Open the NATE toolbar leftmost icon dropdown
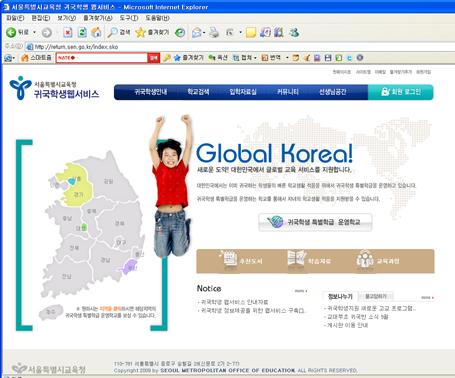The image size is (455, 378). [x=14, y=58]
